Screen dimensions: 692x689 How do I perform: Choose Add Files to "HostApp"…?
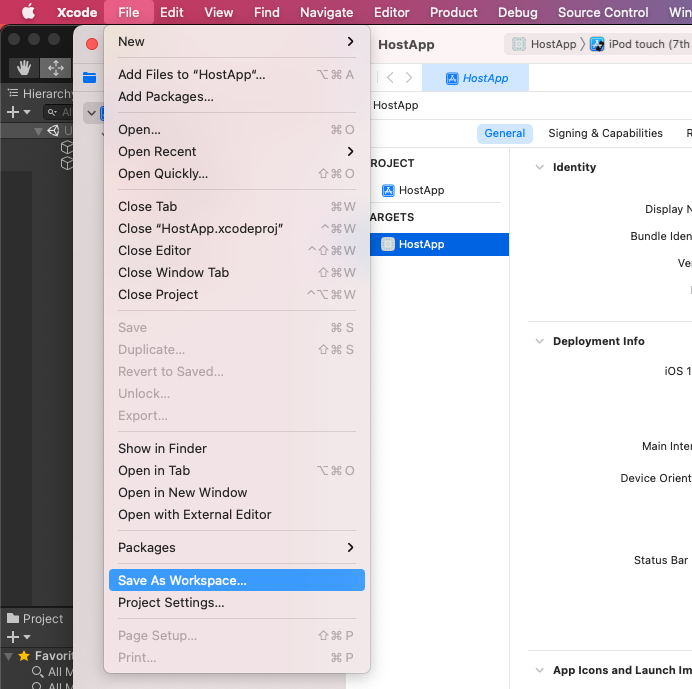point(237,75)
